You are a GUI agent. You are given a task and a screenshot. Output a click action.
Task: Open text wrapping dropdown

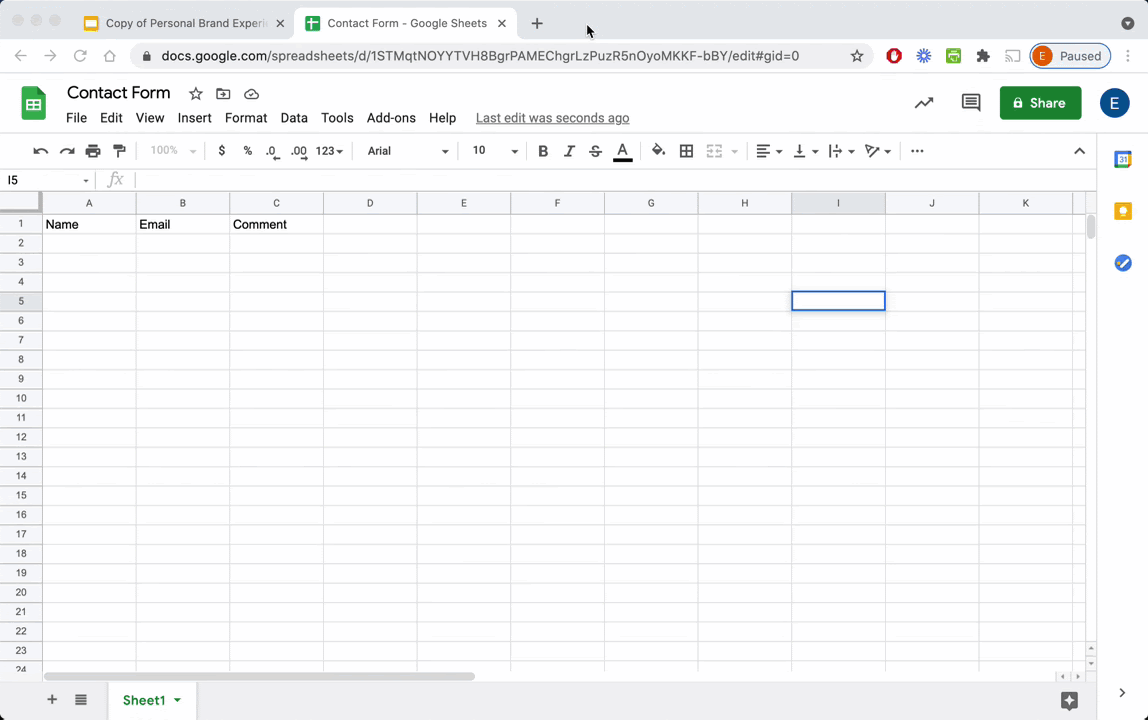click(841, 151)
